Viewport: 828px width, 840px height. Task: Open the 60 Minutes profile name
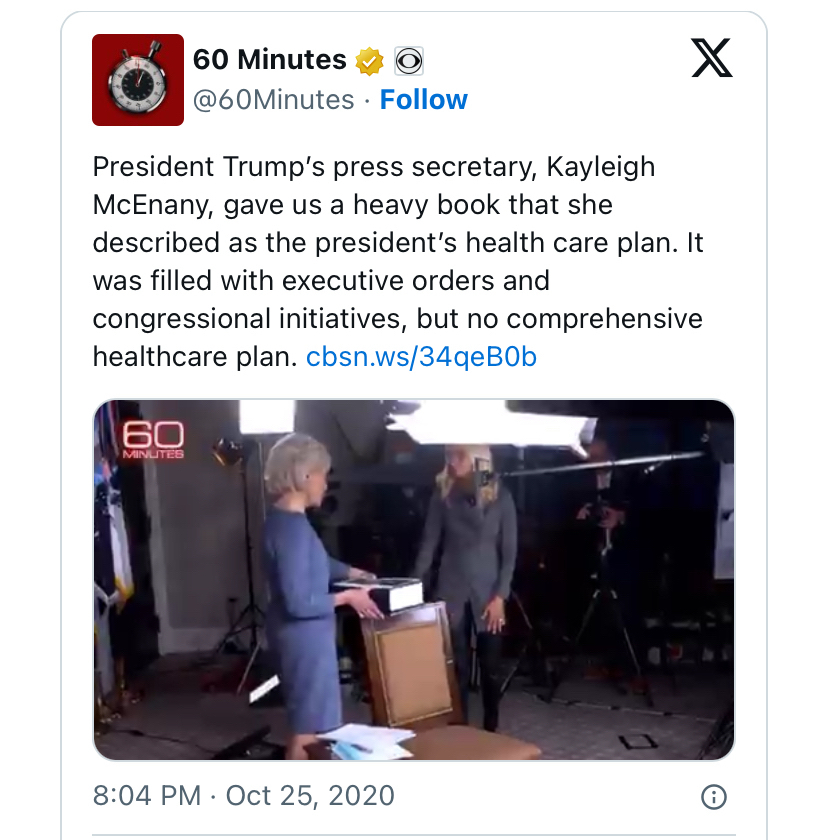click(x=269, y=60)
